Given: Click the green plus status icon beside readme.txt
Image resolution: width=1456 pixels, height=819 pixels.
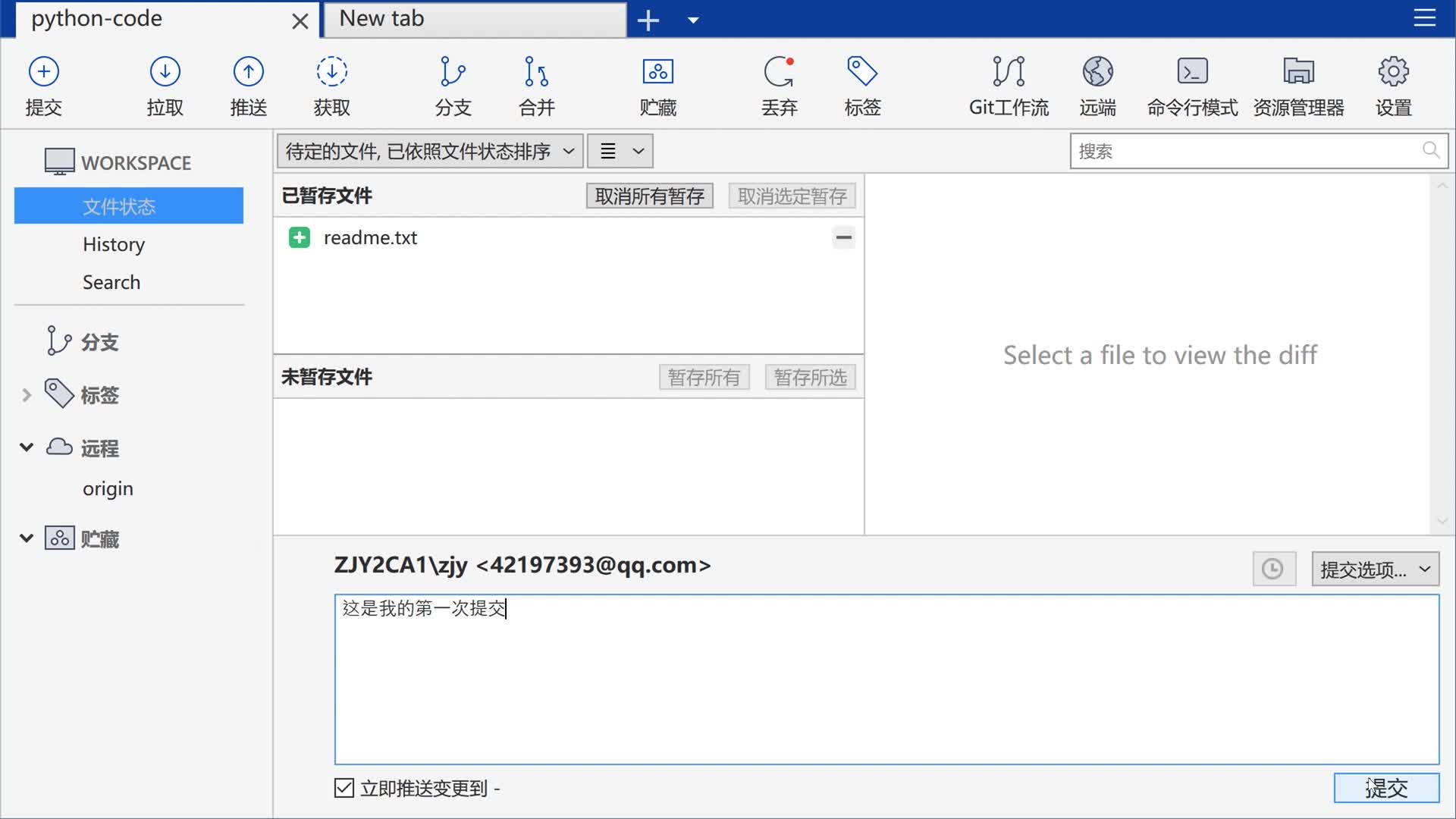Looking at the screenshot, I should (300, 237).
